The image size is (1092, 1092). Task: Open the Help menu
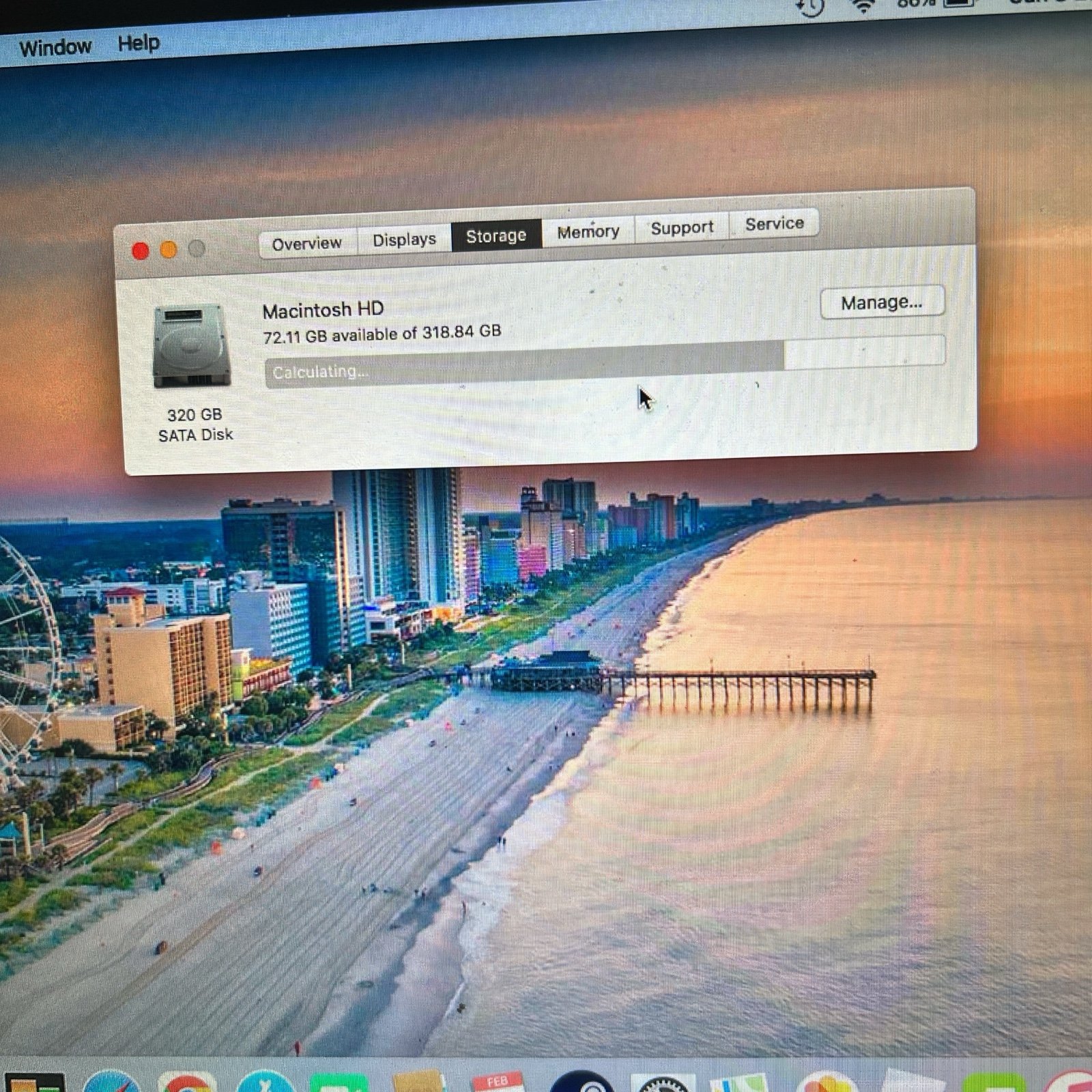coord(139,43)
